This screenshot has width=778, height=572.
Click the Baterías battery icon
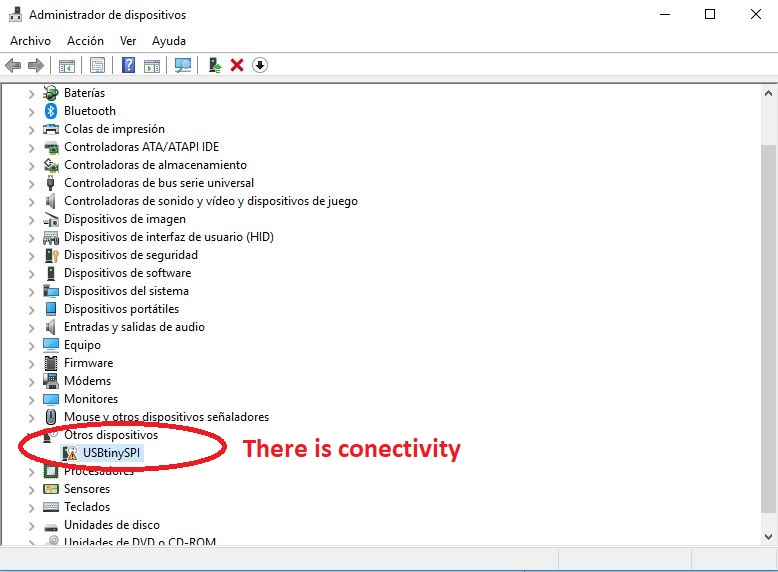(x=51, y=93)
